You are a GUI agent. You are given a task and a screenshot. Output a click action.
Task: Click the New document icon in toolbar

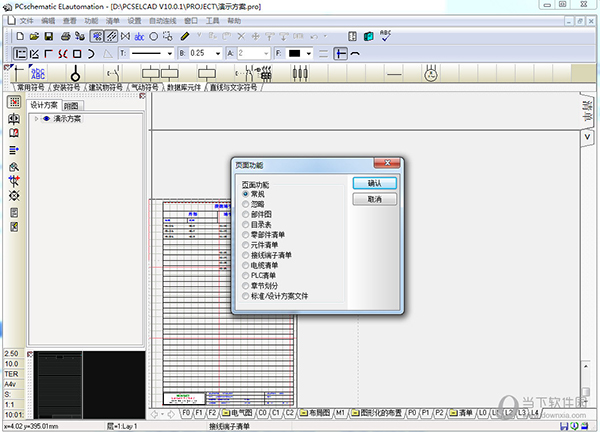point(20,36)
